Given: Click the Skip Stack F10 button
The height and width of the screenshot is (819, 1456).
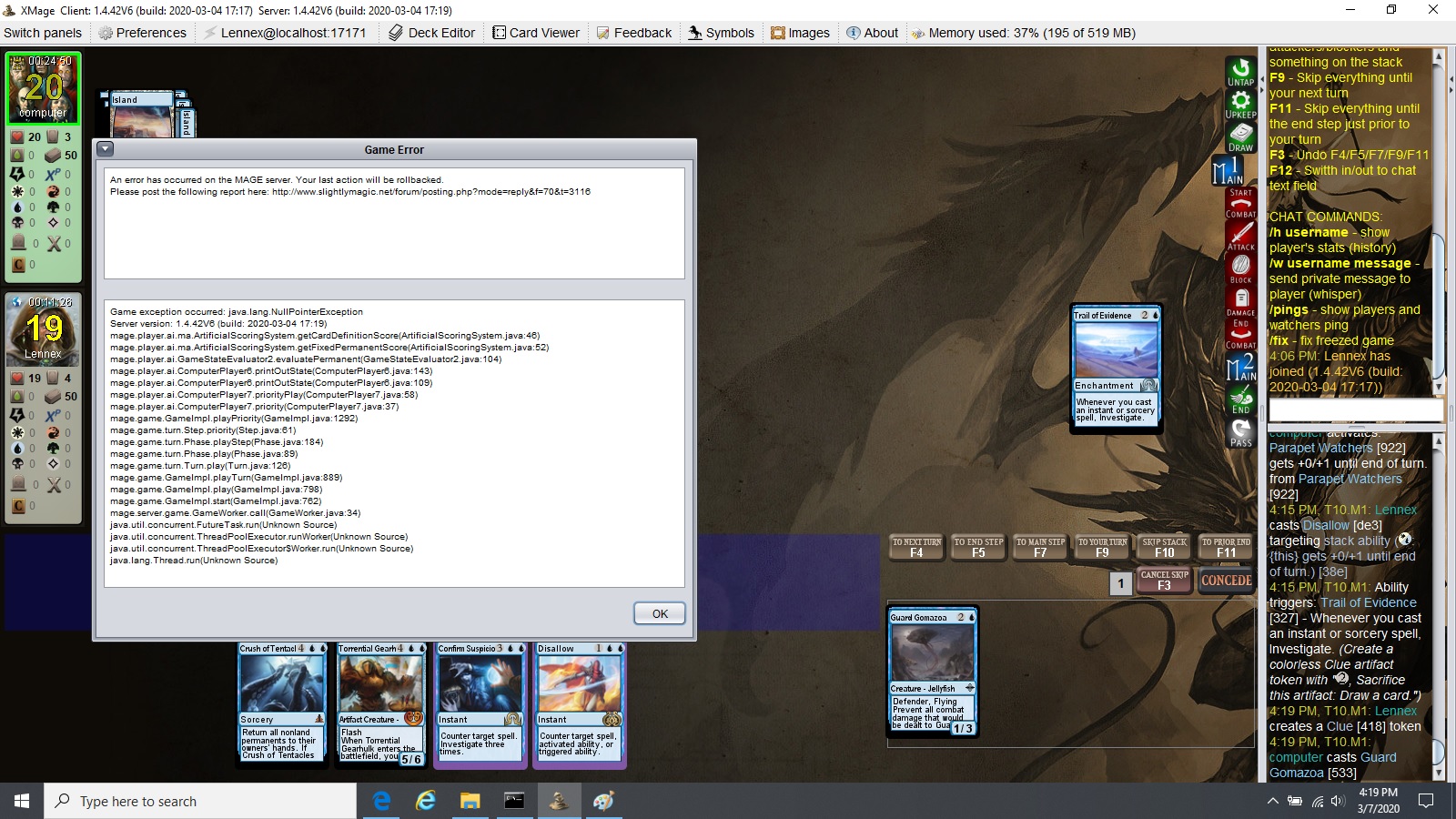Looking at the screenshot, I should pos(1164,547).
